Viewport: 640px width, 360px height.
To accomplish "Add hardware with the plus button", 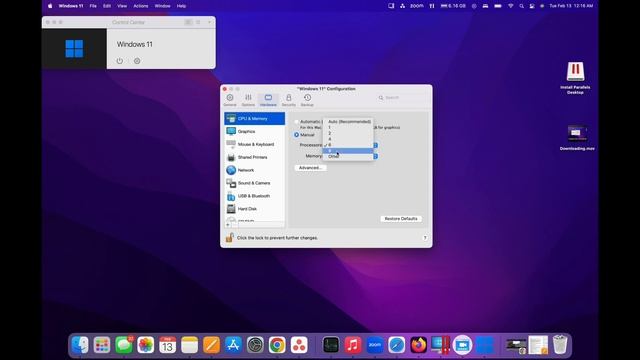I will pyautogui.click(x=228, y=224).
